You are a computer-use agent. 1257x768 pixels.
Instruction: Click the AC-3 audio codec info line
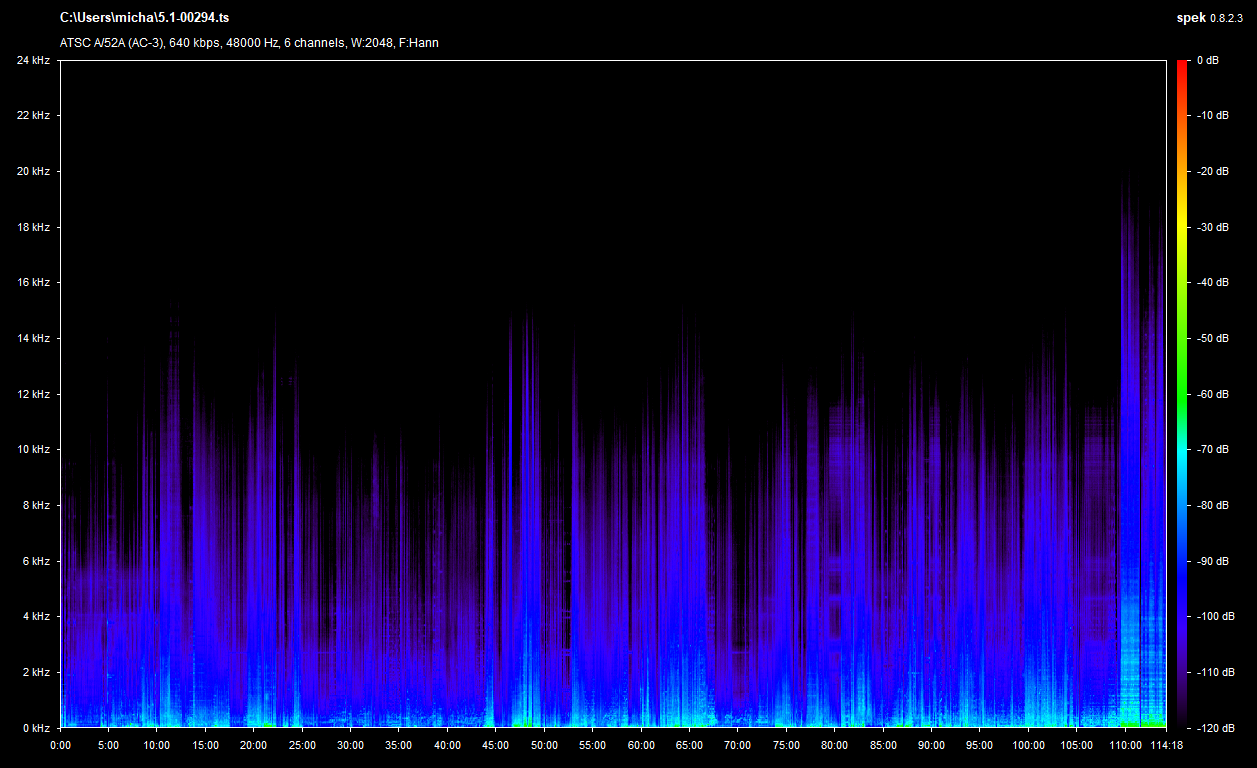pos(249,43)
